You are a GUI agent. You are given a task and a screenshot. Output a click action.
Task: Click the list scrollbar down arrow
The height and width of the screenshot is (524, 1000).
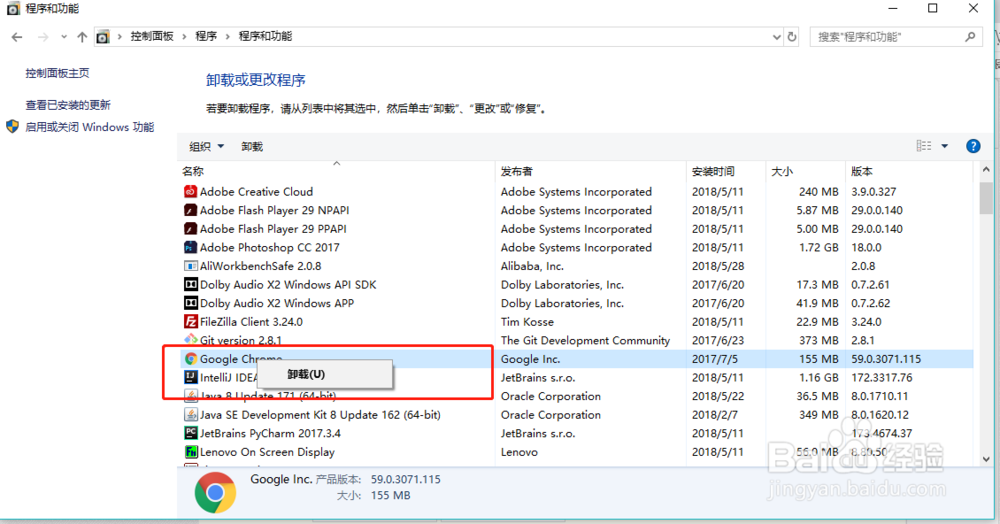pyautogui.click(x=987, y=459)
